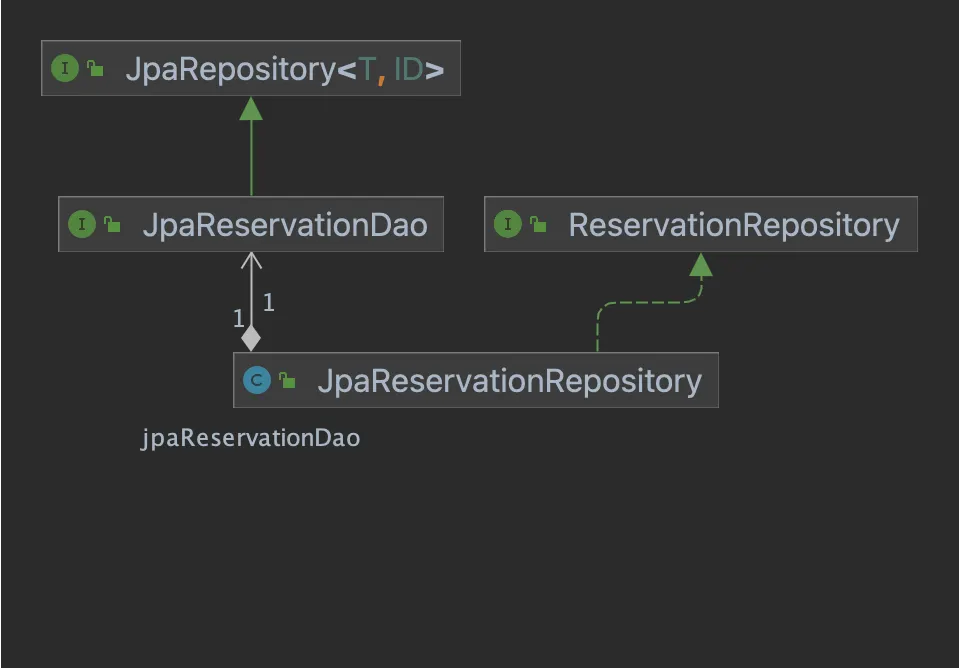Click the open arrowhead beneath the JpaReservationDao node
Viewport: 960px width, 668px height.
pos(251,260)
